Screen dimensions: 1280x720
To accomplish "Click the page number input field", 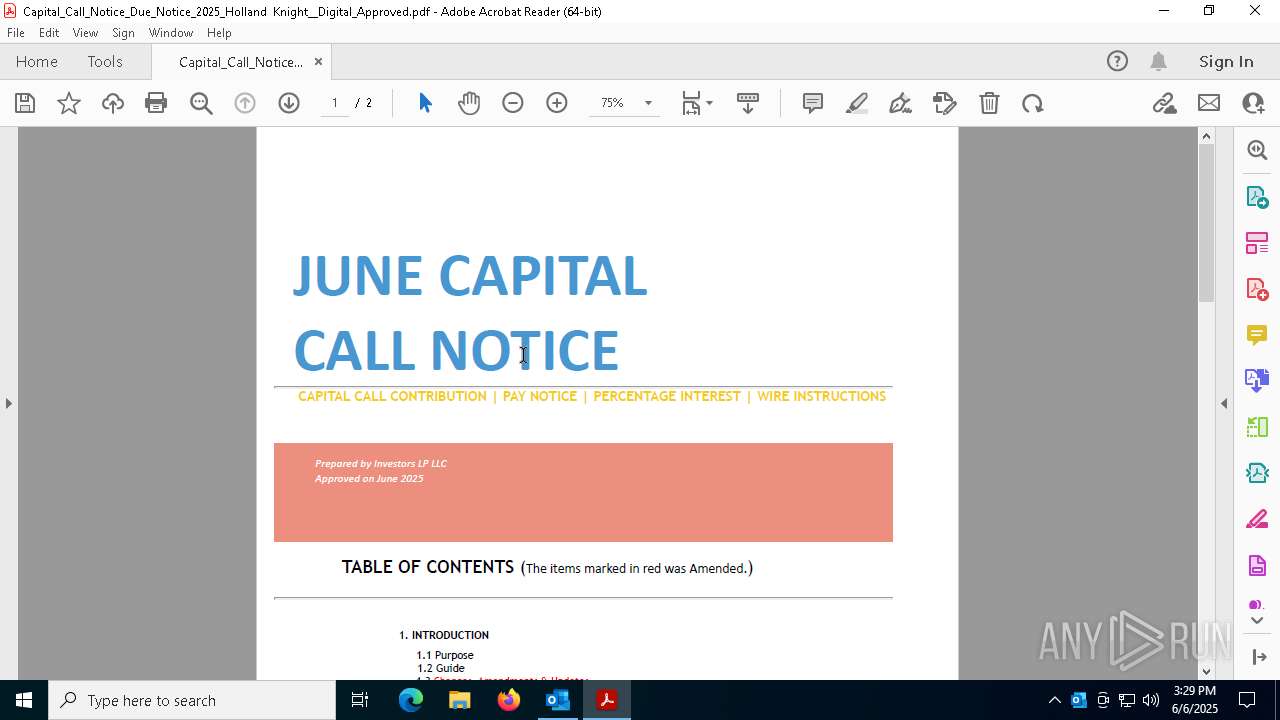I will click(x=334, y=103).
